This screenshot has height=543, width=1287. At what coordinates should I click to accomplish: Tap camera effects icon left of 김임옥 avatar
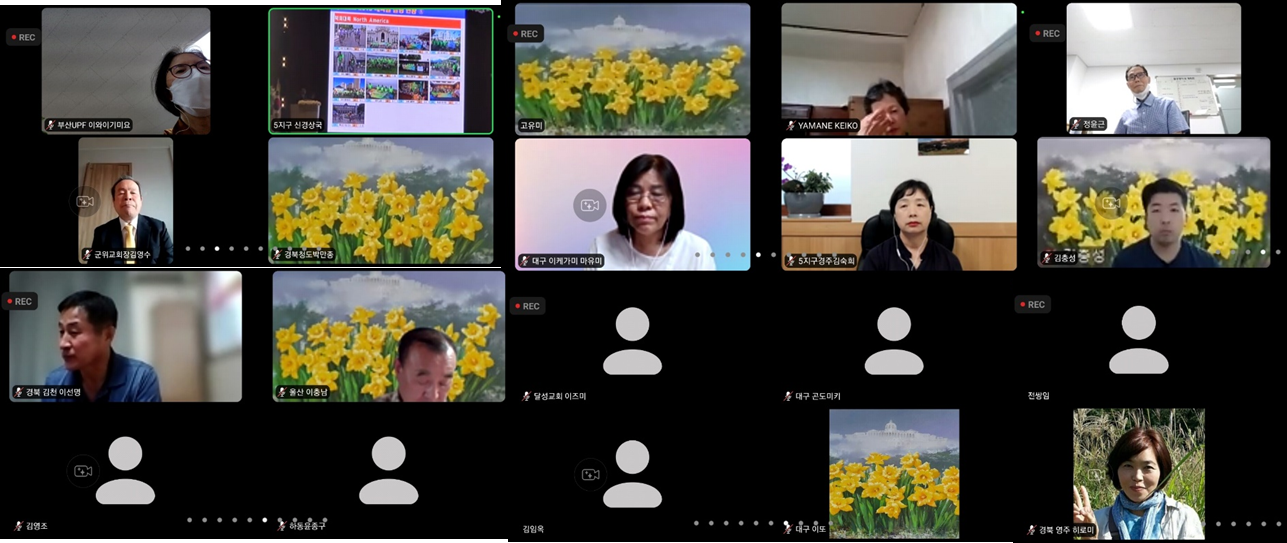(x=590, y=474)
